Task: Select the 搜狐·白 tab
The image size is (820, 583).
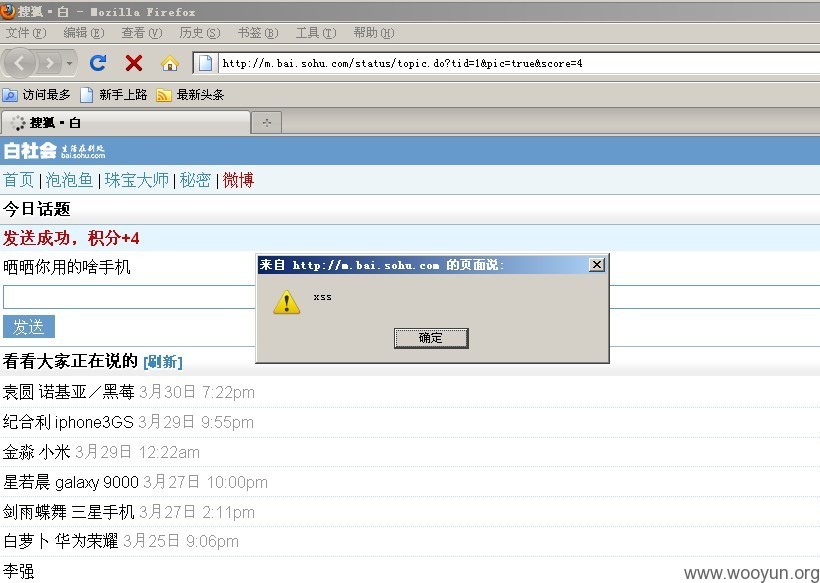Action: [x=126, y=123]
